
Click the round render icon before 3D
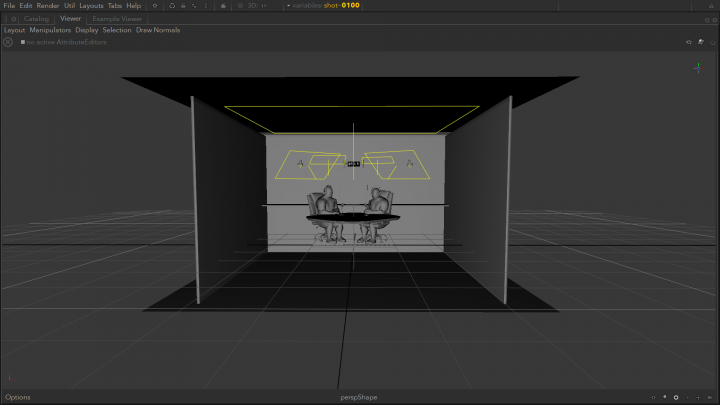pos(240,6)
